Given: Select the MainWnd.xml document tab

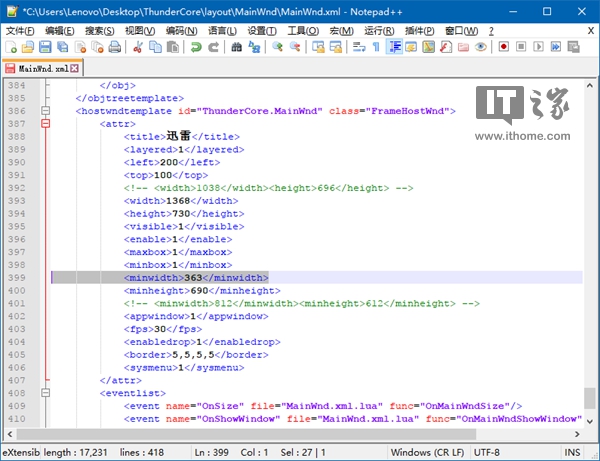Looking at the screenshot, I should (42, 68).
